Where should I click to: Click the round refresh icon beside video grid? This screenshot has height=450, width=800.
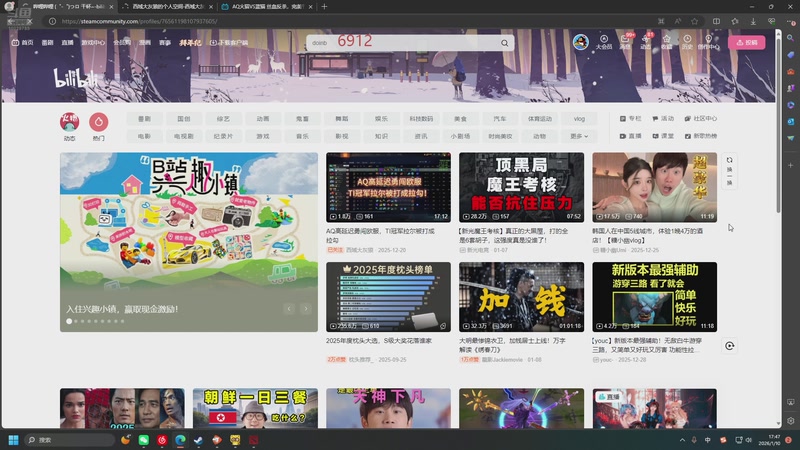(730, 346)
